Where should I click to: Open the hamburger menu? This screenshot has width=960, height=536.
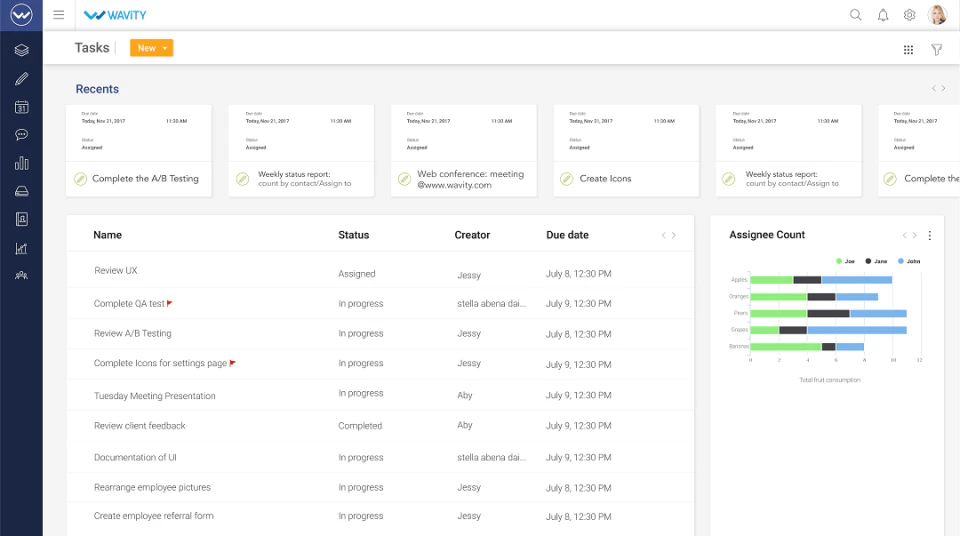pyautogui.click(x=59, y=15)
